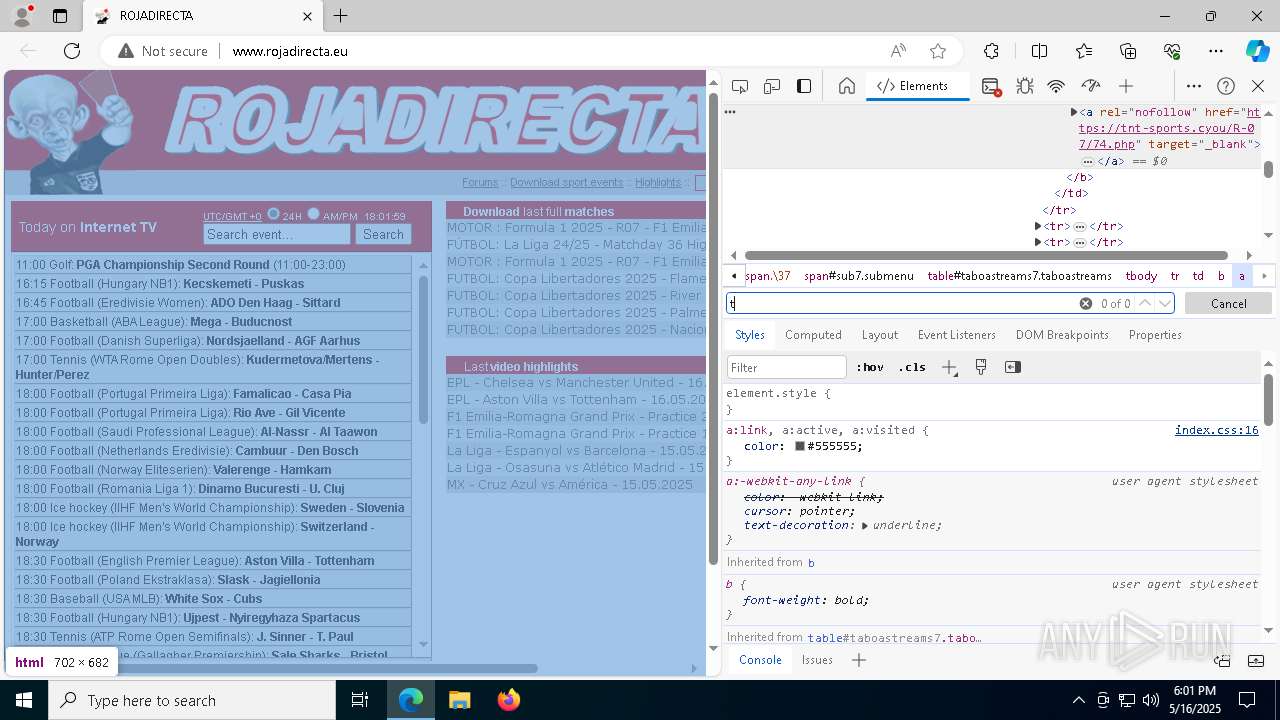This screenshot has width=1280, height=720.
Task: Open the Network wifi icon tool
Action: [x=1056, y=86]
